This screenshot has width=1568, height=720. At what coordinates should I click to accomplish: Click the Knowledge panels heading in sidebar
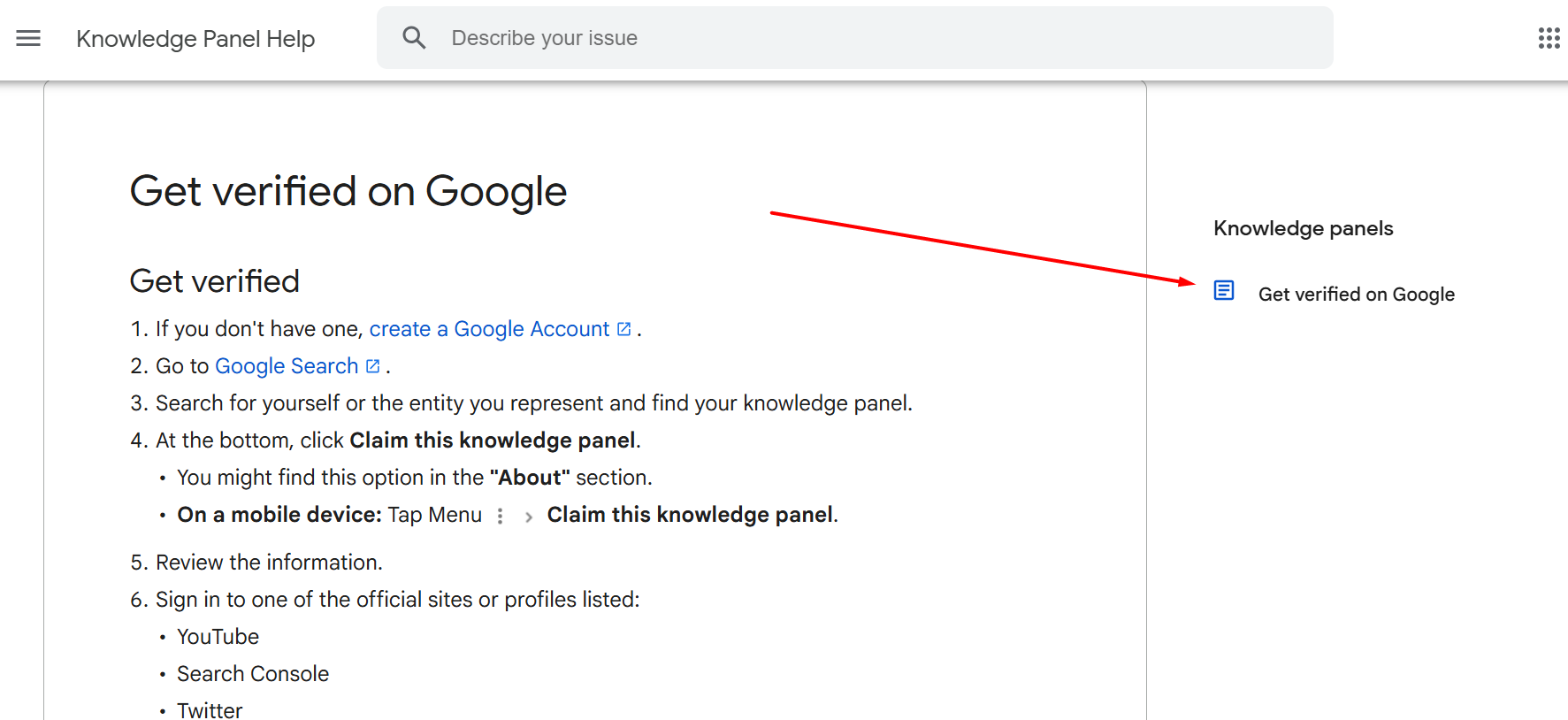1303,227
